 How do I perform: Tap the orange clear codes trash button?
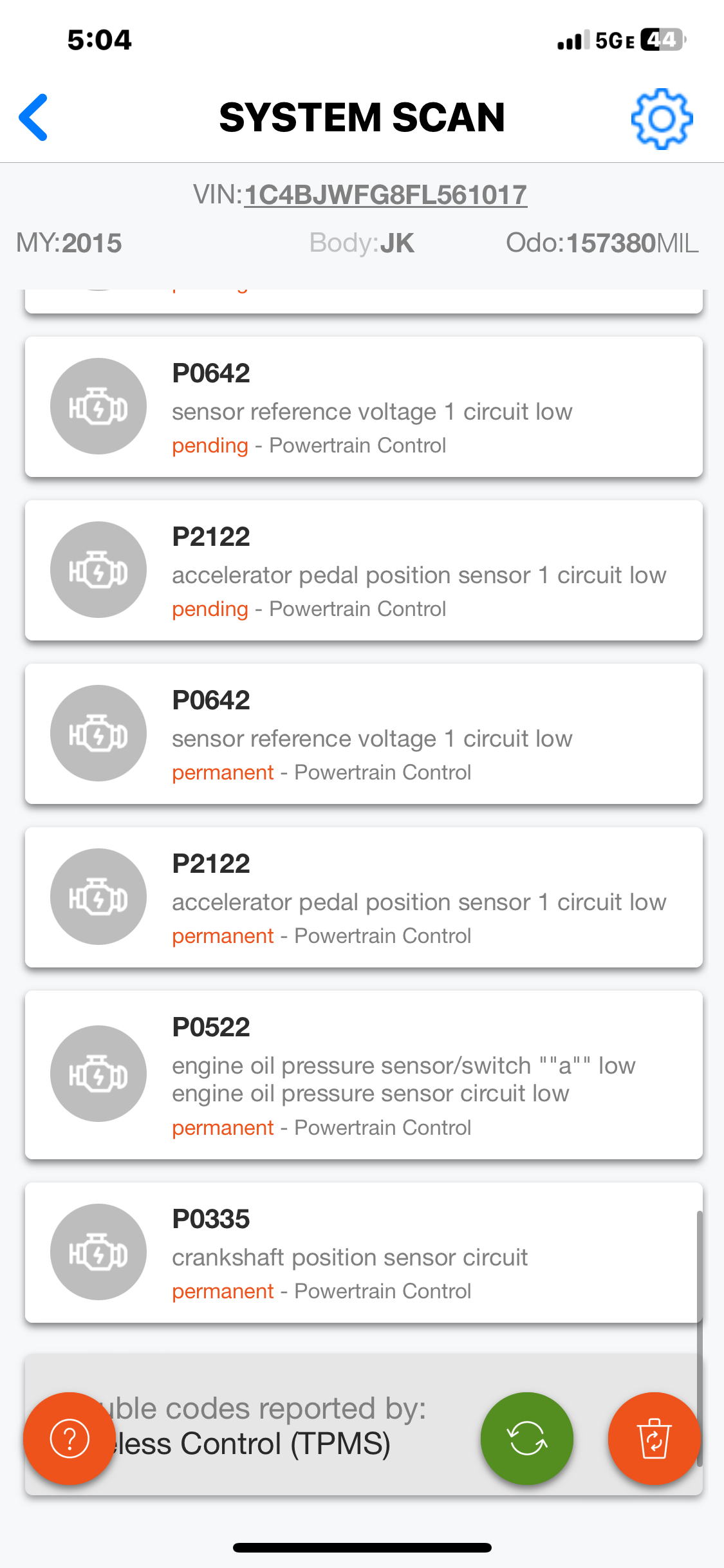point(654,1438)
